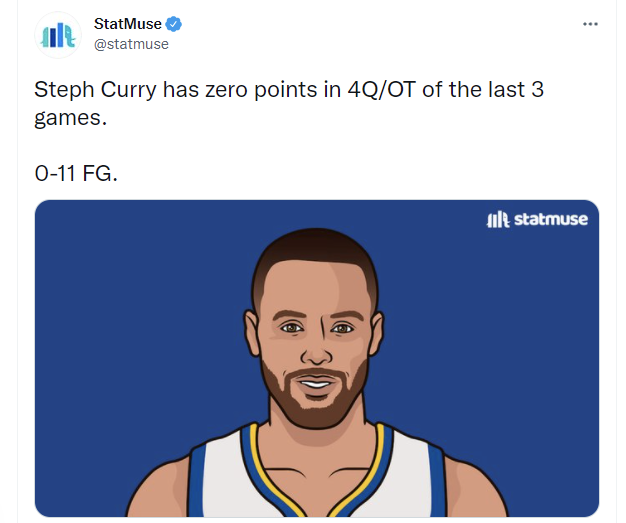Click the statmuse watermark bars icon in image
The width and height of the screenshot is (626, 523).
click(x=497, y=219)
